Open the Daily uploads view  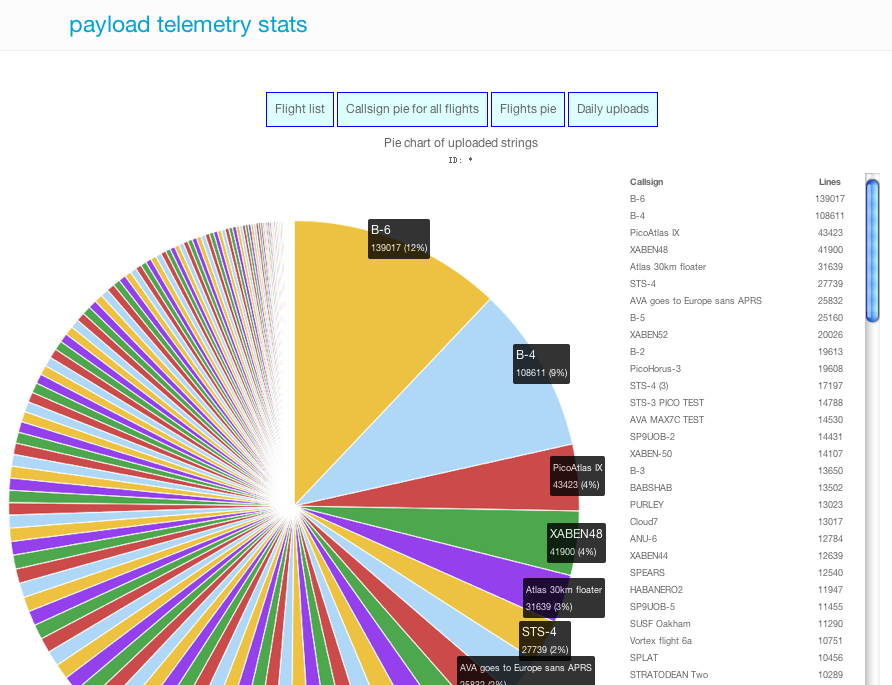(x=613, y=109)
